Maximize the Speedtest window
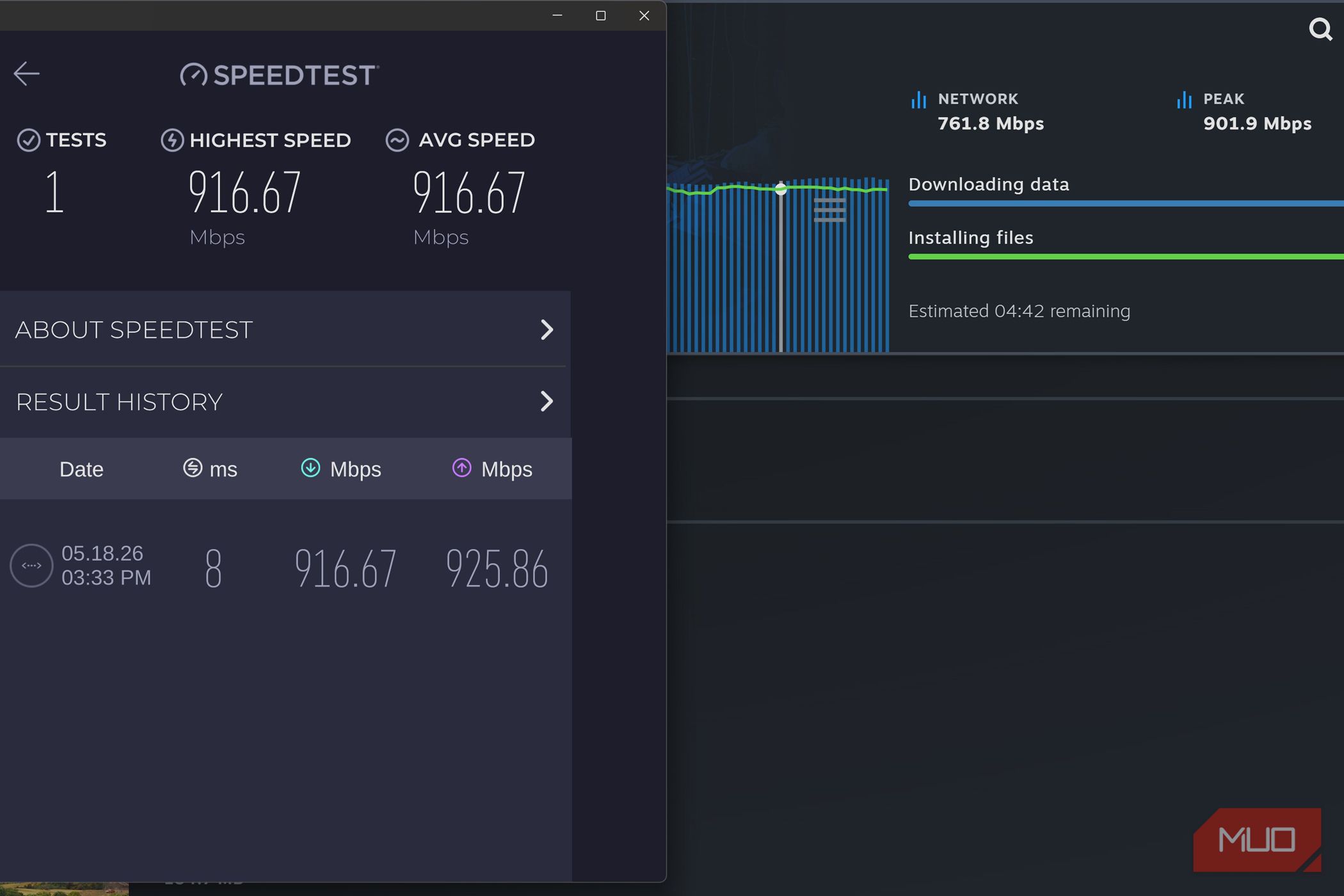Screen dimensions: 1344x896 [x=600, y=15]
